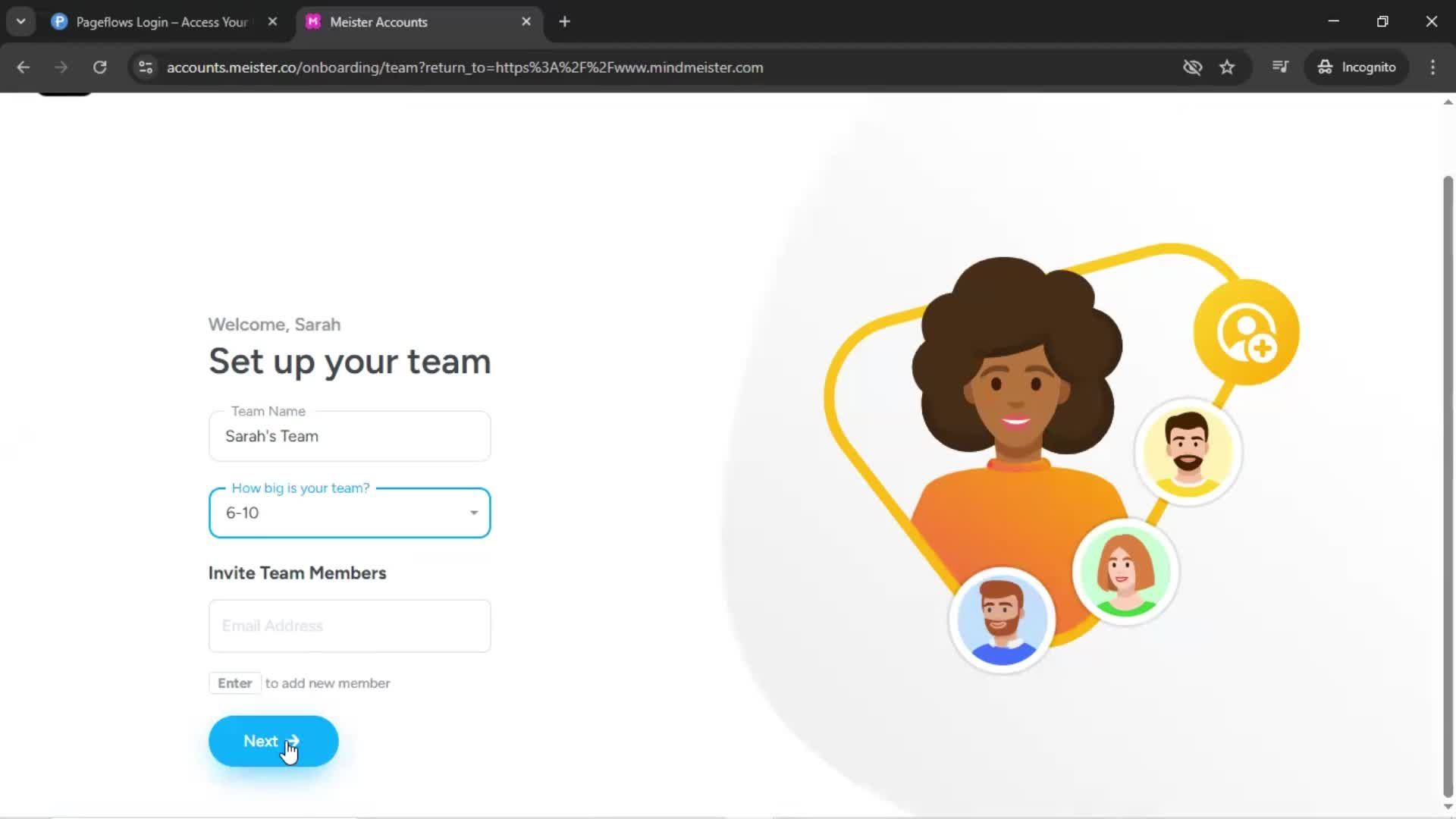Restore down the browser window
1456x819 pixels.
click(x=1382, y=21)
